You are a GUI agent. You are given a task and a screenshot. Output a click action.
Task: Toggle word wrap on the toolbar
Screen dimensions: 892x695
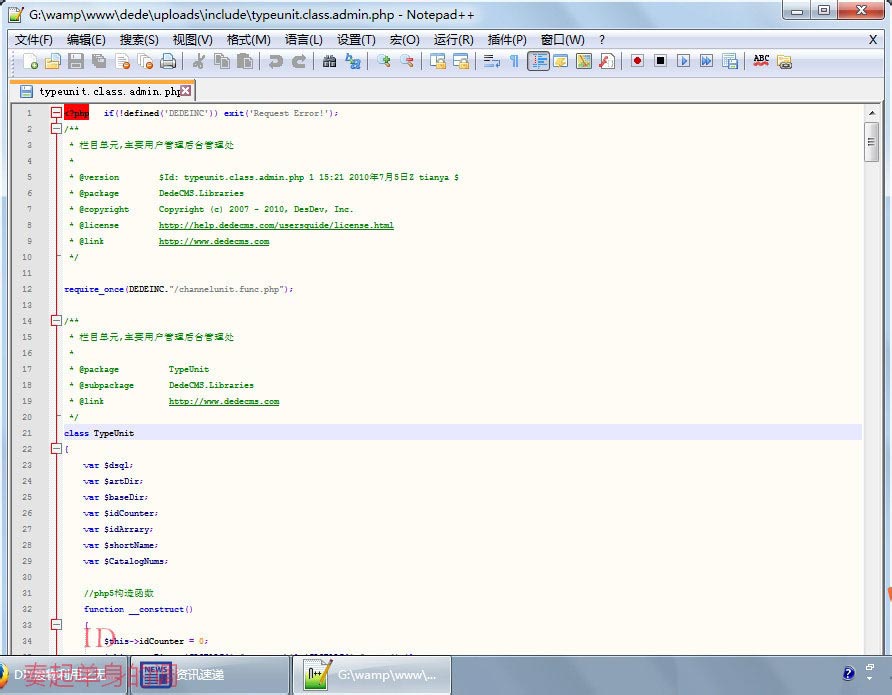493,61
